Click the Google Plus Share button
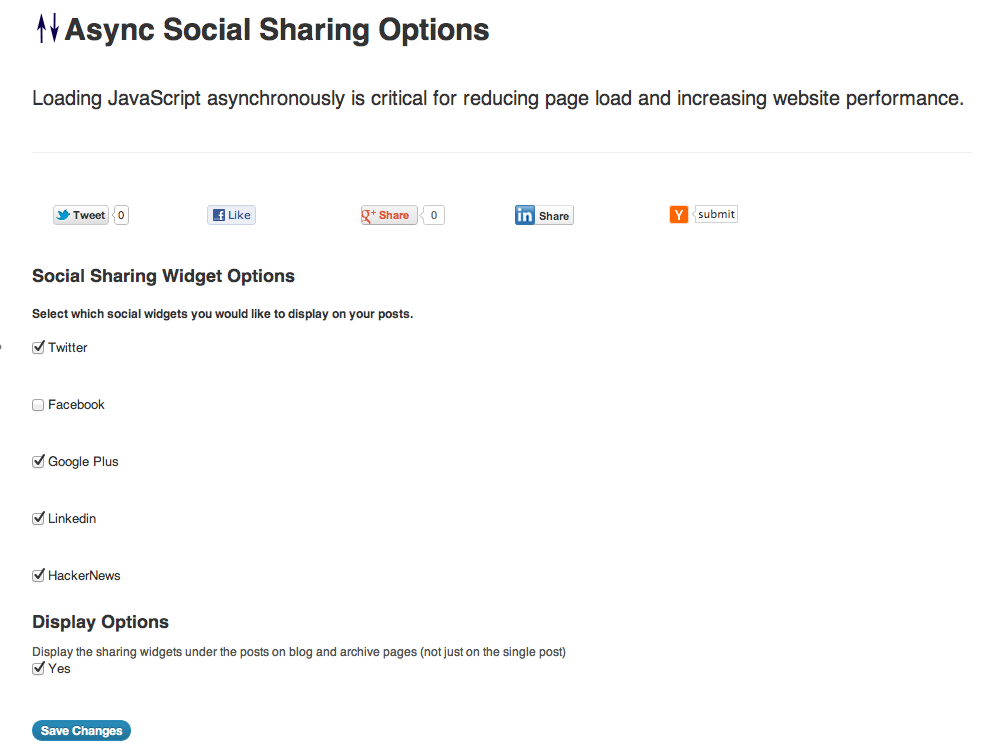 [x=389, y=215]
